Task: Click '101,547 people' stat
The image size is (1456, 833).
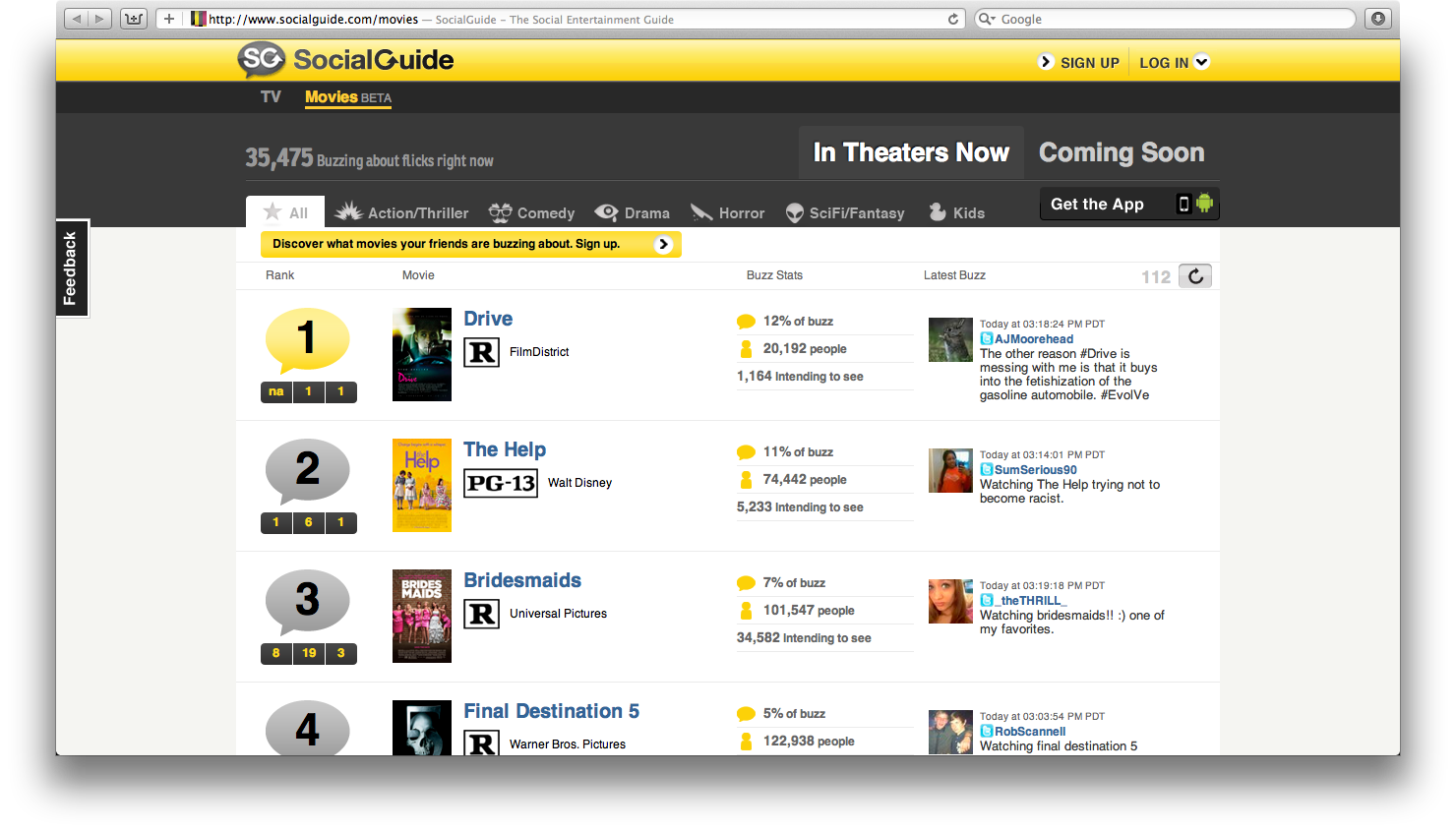Action: pos(809,611)
